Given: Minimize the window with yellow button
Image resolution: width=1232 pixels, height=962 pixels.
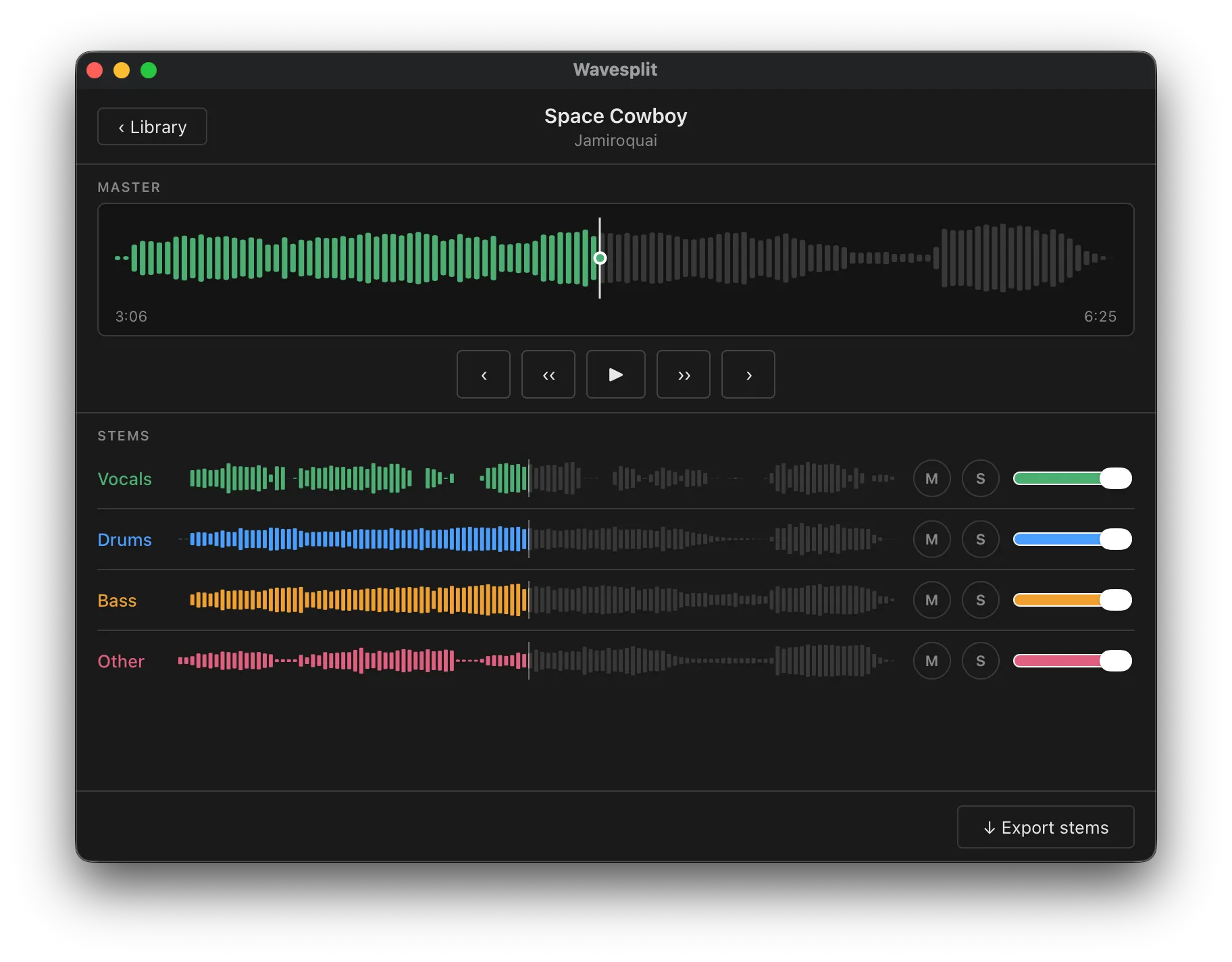Looking at the screenshot, I should pos(122,70).
